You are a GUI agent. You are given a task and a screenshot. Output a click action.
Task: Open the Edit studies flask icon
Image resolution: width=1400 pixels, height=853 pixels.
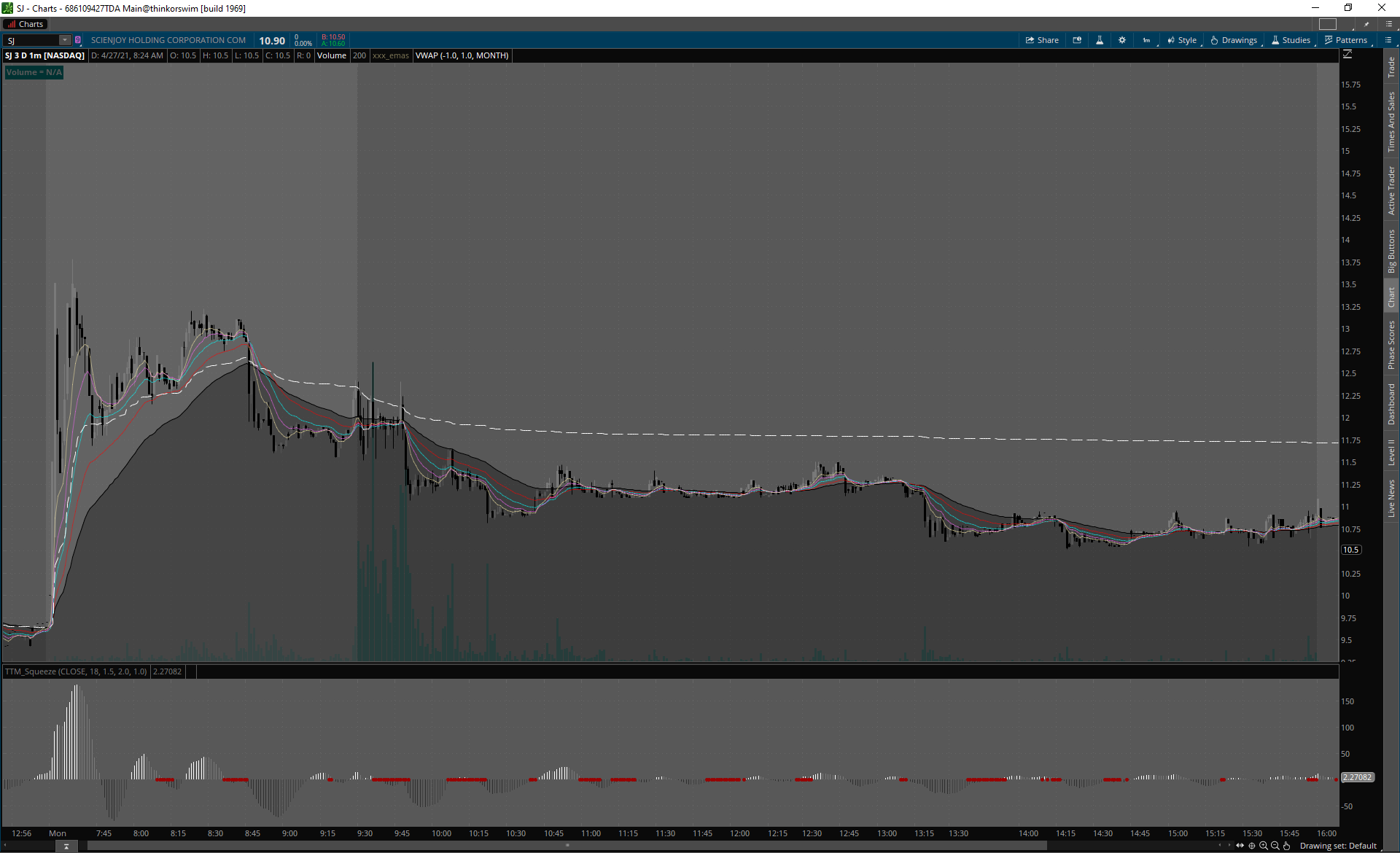[1100, 40]
